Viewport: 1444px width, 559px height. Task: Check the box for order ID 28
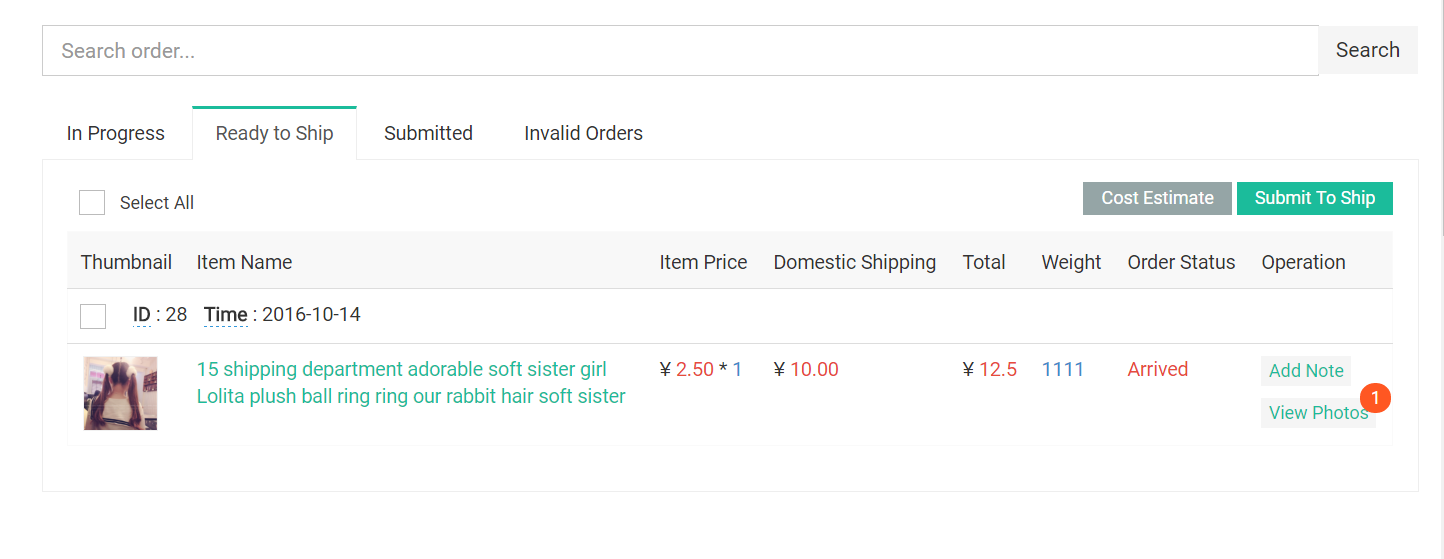click(93, 316)
